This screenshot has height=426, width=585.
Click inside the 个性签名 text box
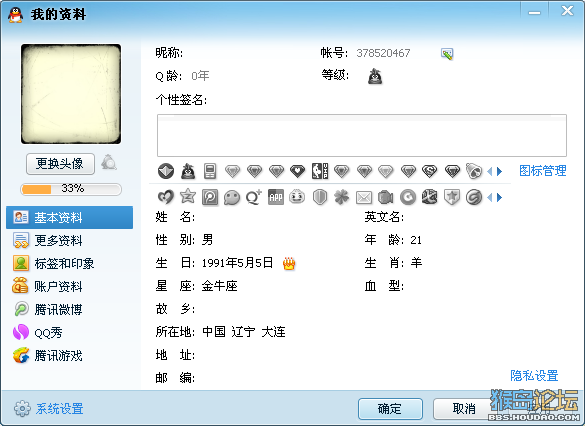[x=362, y=135]
